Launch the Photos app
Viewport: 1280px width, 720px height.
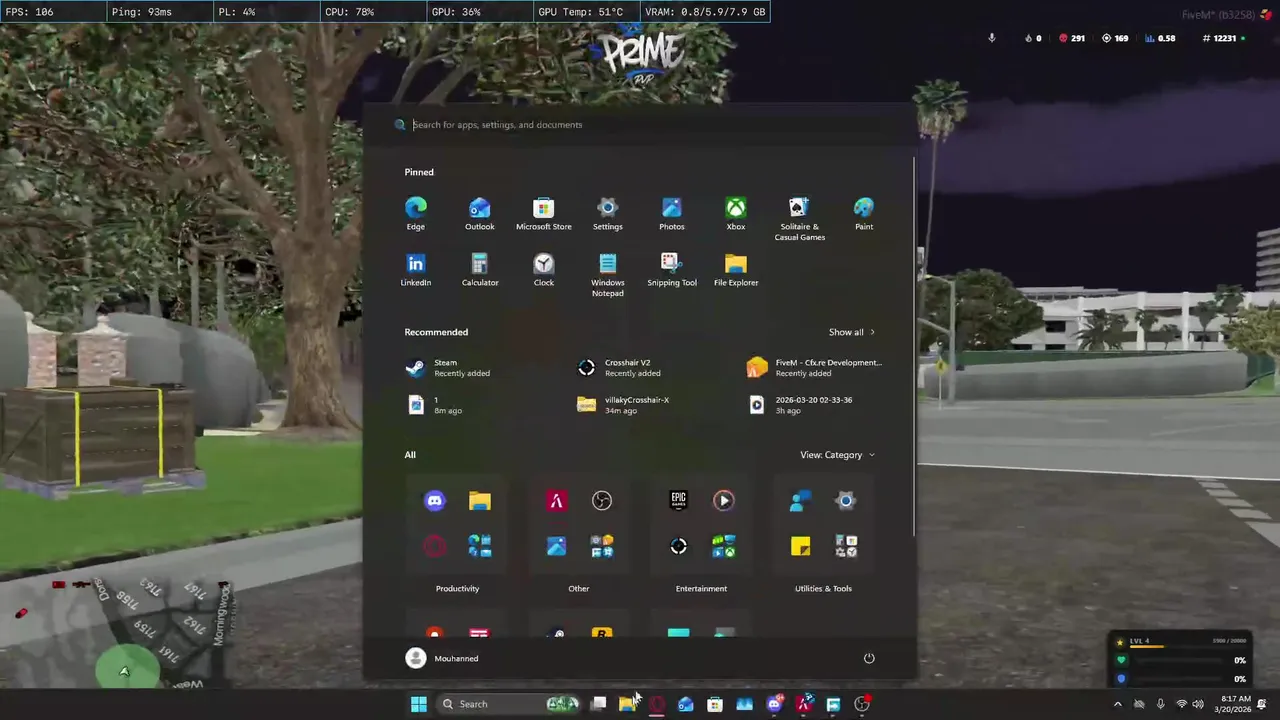point(671,214)
